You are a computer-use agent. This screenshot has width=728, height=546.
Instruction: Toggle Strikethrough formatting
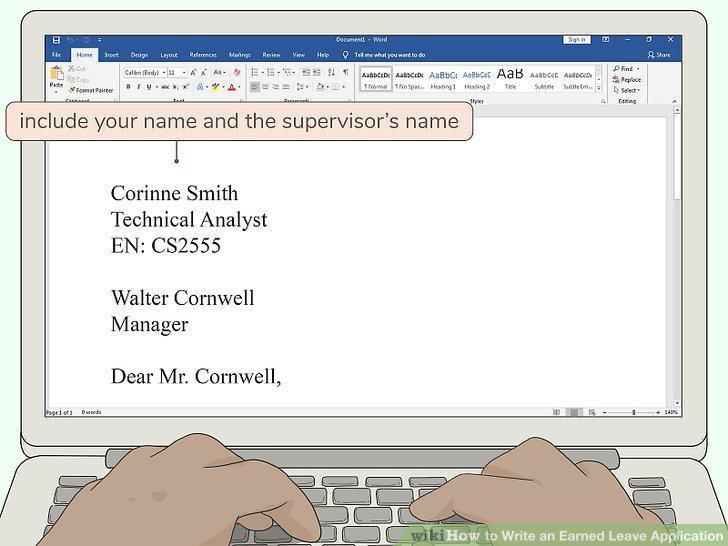pos(165,87)
